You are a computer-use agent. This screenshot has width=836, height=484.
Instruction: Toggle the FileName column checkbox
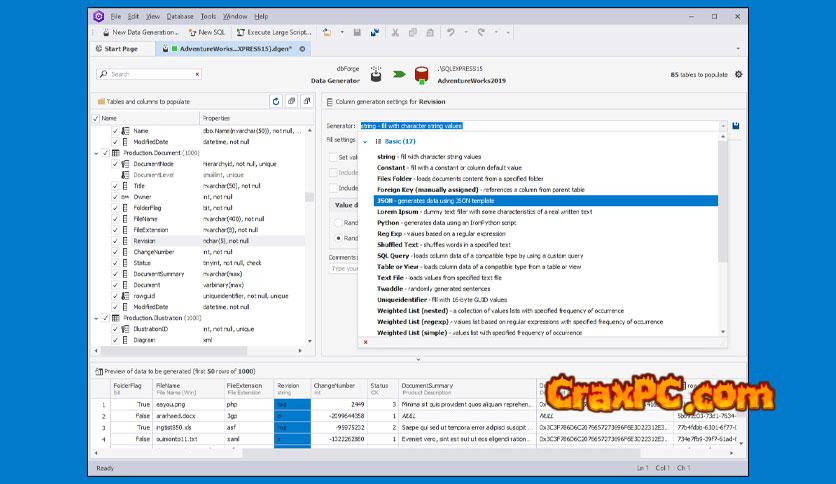tap(113, 218)
